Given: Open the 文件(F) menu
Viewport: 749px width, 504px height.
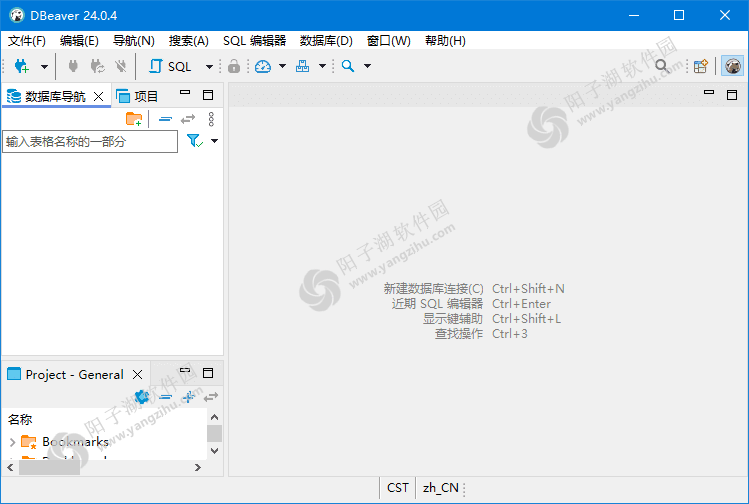Looking at the screenshot, I should click(27, 41).
